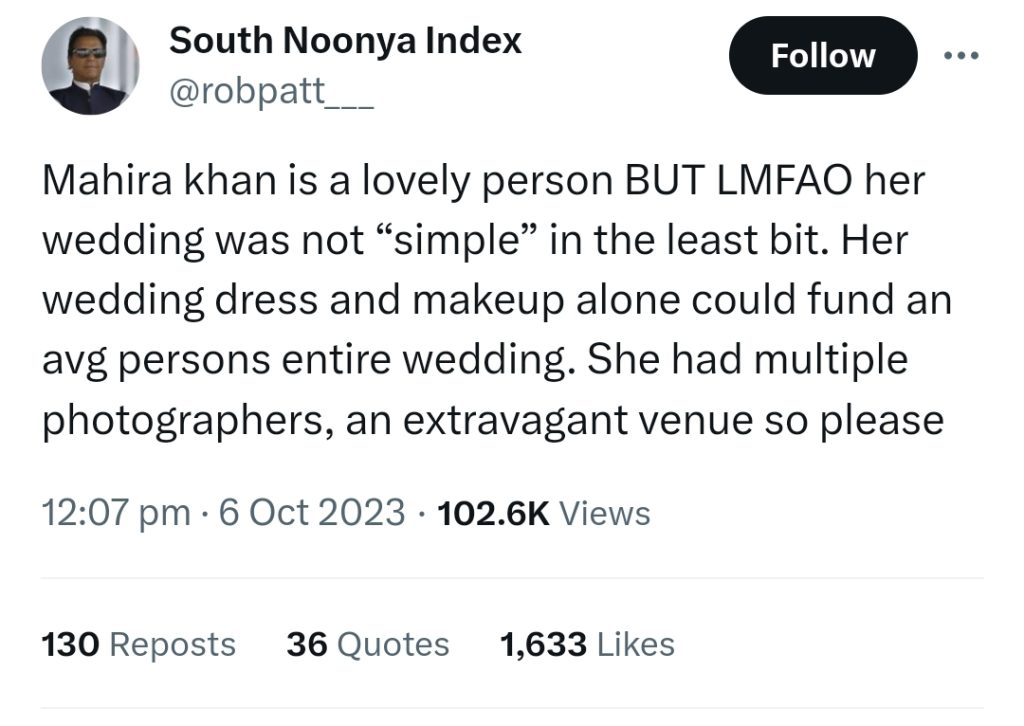The height and width of the screenshot is (726, 1024).
Task: Click the tweet line starting with "photographers"
Action: pyautogui.click(x=493, y=420)
